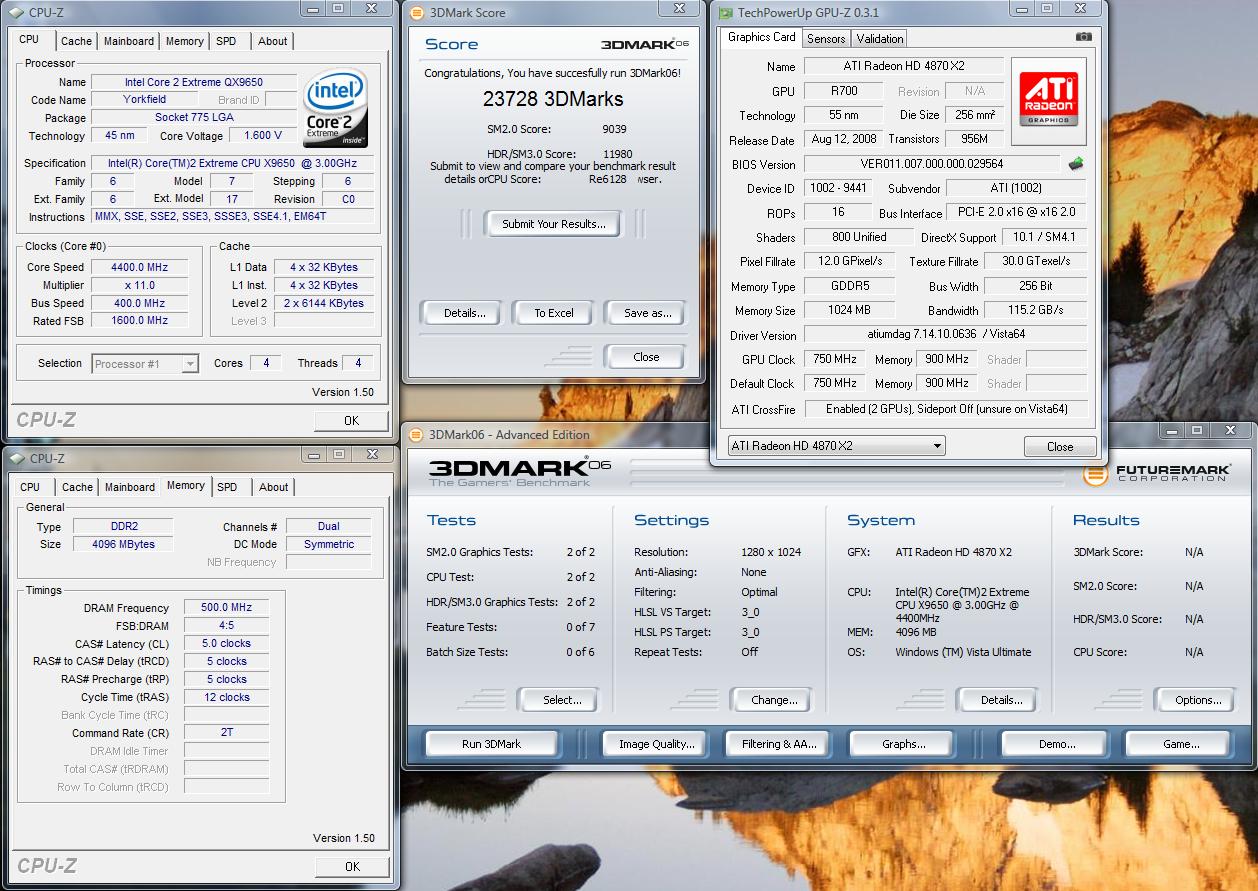The image size is (1258, 891).
Task: Select the Graphics Card tab in GPU-Z
Action: tap(762, 37)
